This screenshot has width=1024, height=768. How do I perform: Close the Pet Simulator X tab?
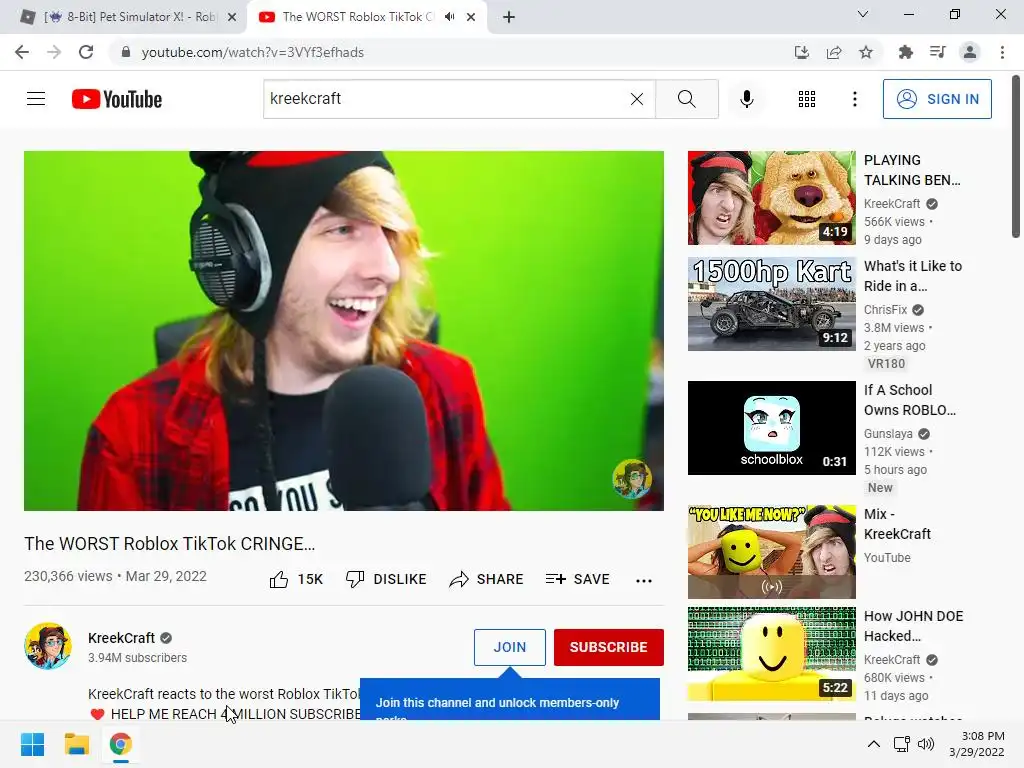point(232,17)
